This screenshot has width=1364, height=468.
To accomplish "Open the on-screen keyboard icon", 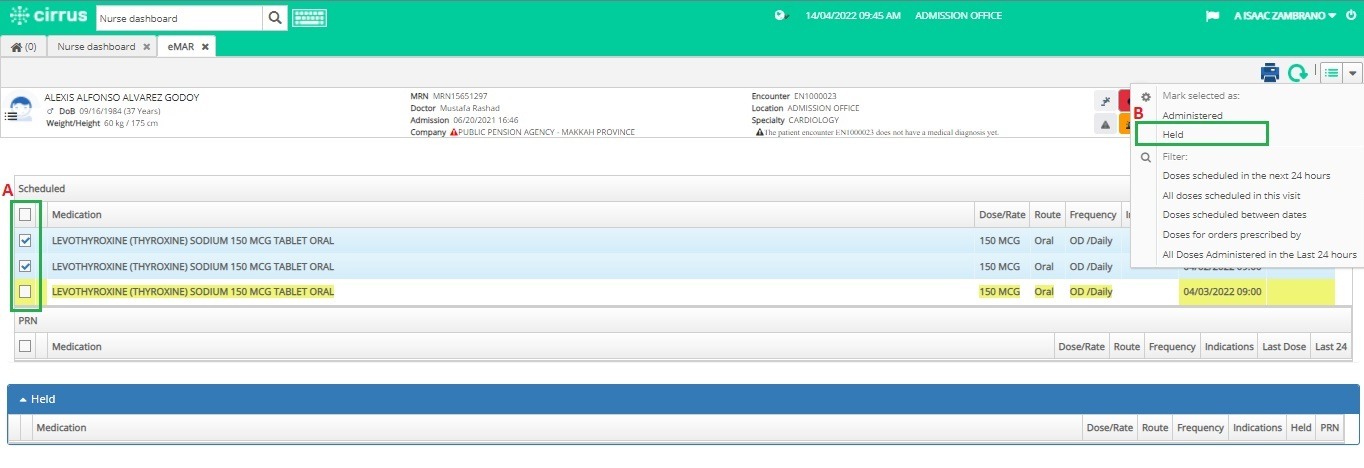I will 309,17.
